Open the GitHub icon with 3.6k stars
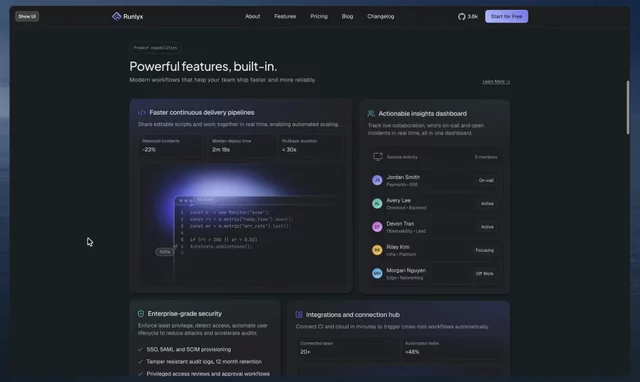The image size is (640, 382). [462, 17]
